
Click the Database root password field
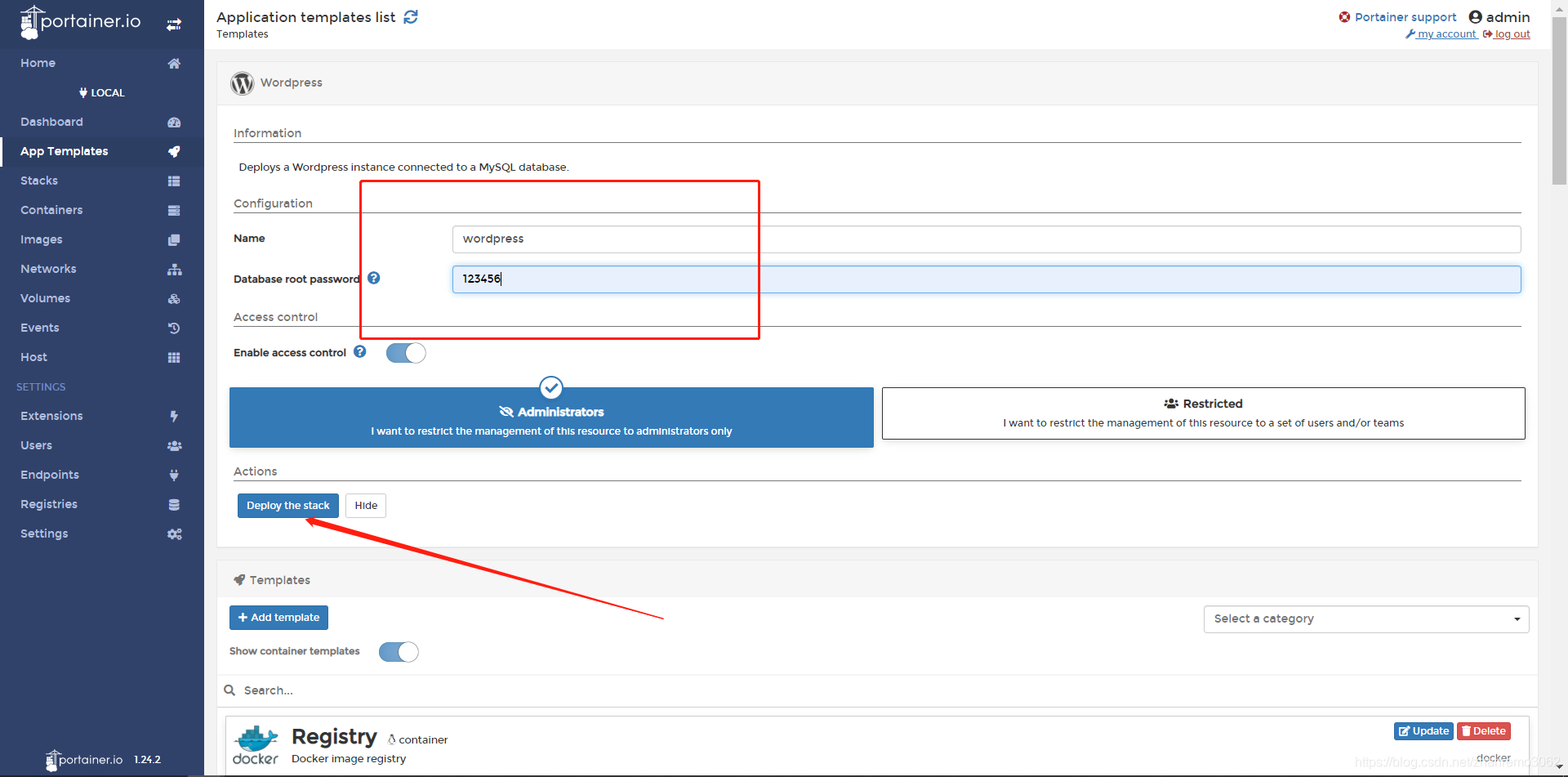987,279
